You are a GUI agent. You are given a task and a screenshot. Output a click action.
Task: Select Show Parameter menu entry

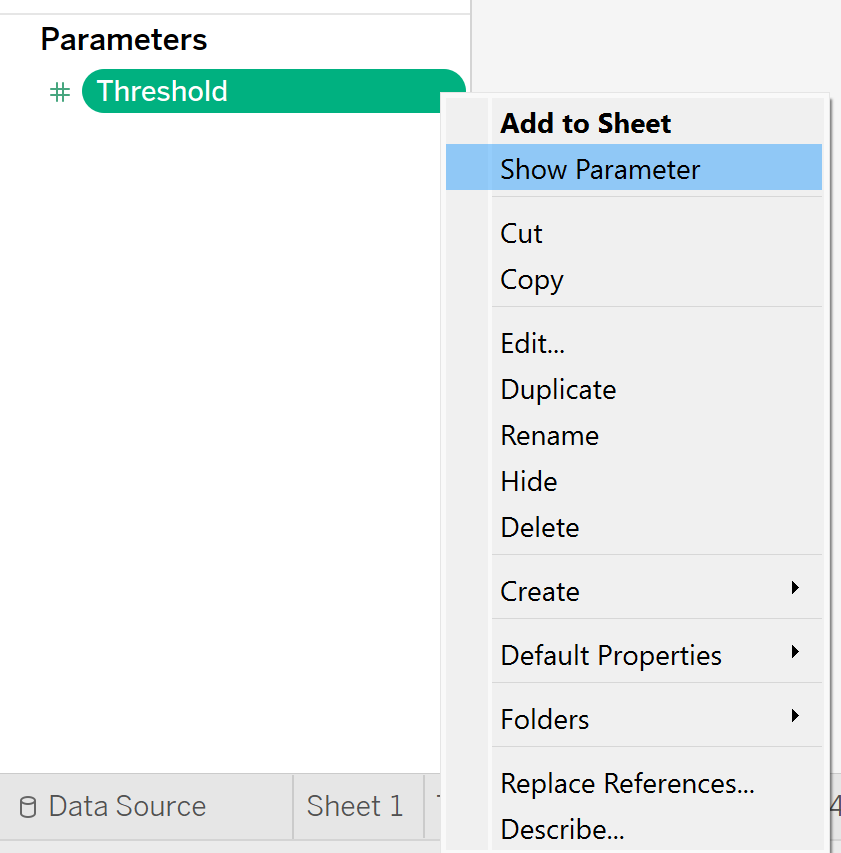[600, 169]
